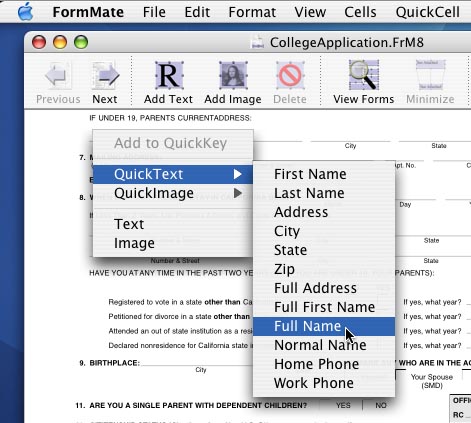Open the QuickCell menu
The image size is (471, 423).
[428, 12]
